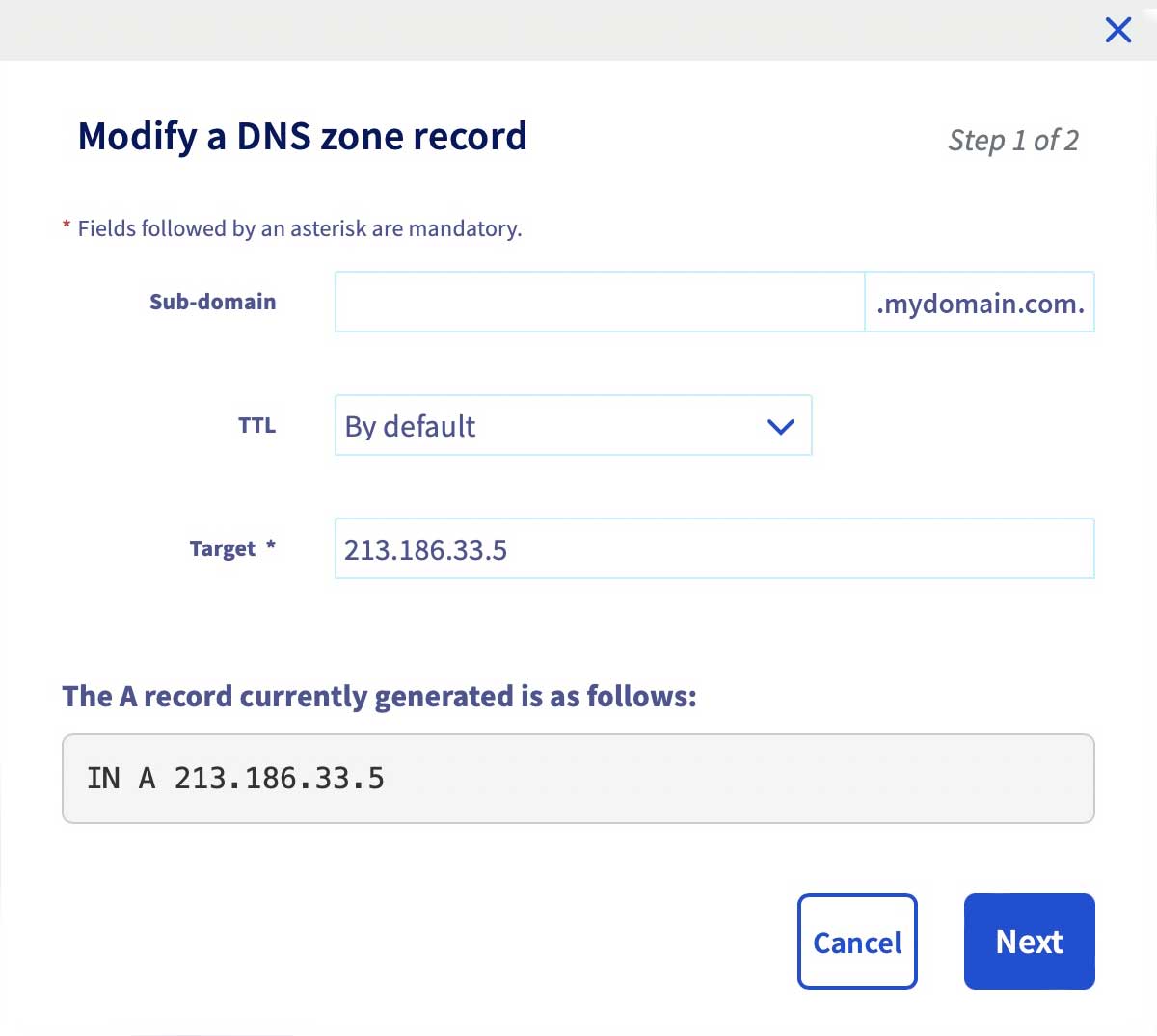Click the mandatory fields notice text
This screenshot has height=1036, width=1157.
coord(300,229)
